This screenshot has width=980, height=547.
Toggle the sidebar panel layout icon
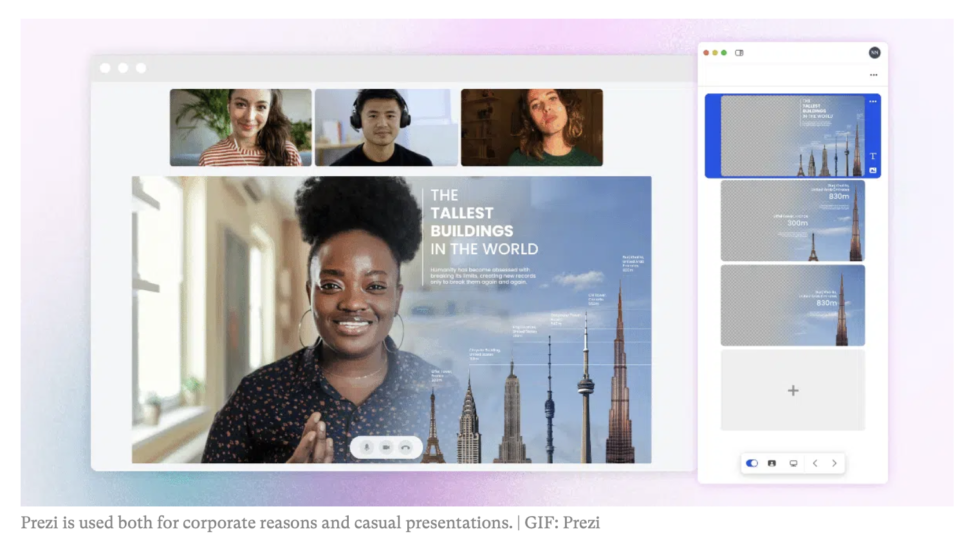point(739,52)
